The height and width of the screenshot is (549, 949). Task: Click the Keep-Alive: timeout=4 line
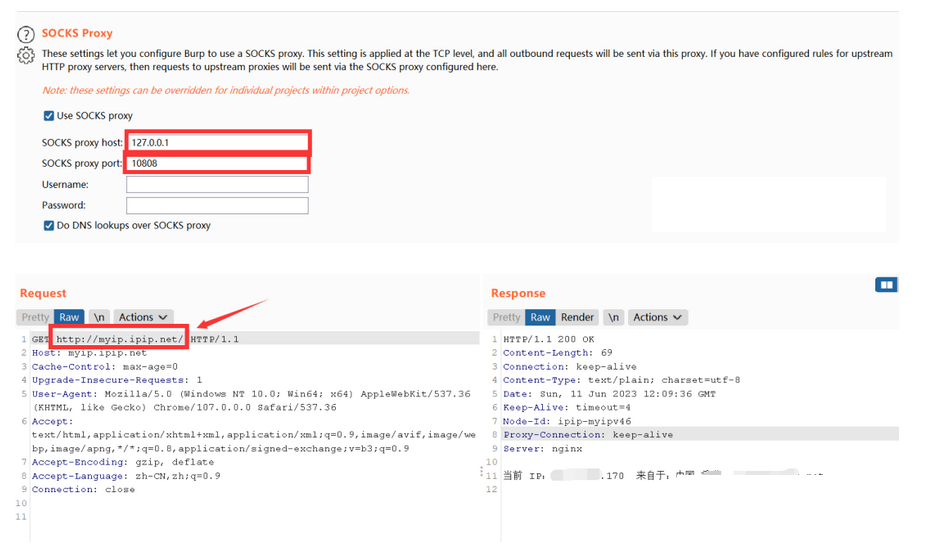click(567, 408)
